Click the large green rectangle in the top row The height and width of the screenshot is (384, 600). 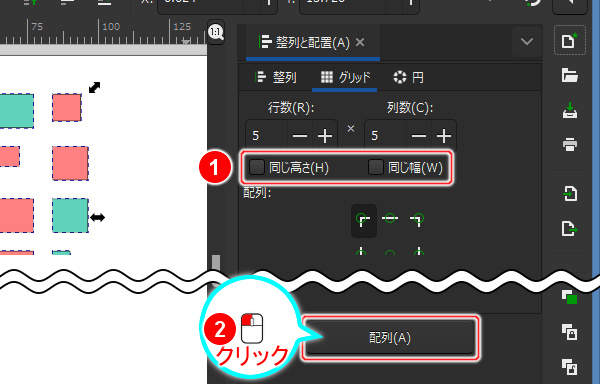tap(16, 111)
